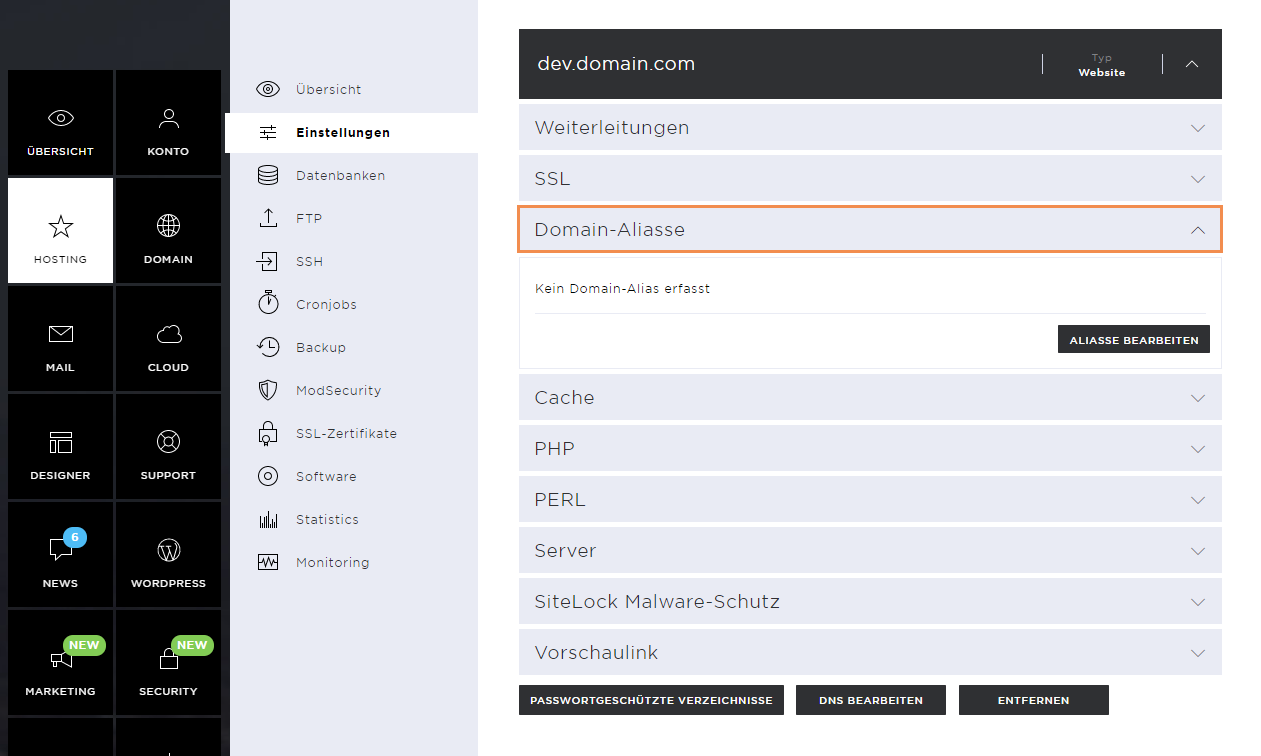
Task: Click 'Kein Domain-Alias erfasst' text
Action: click(x=622, y=289)
